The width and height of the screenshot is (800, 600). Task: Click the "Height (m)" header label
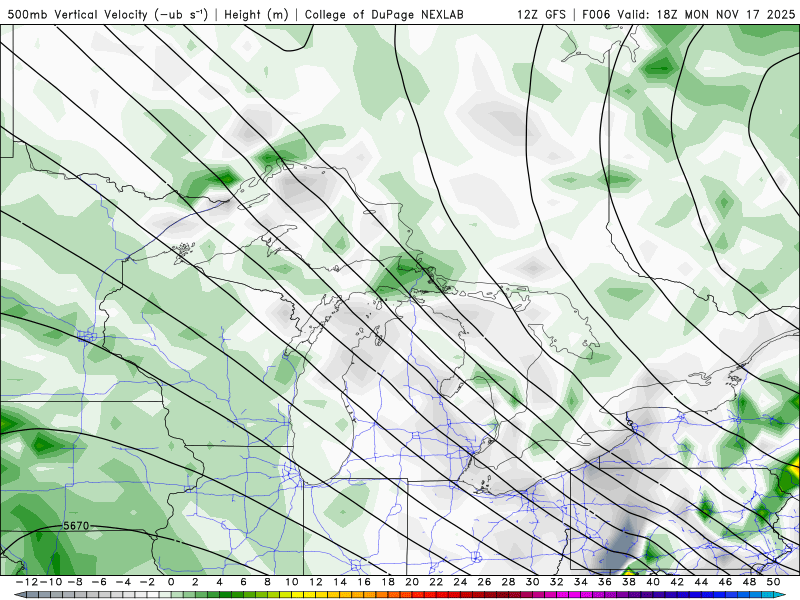(256, 14)
